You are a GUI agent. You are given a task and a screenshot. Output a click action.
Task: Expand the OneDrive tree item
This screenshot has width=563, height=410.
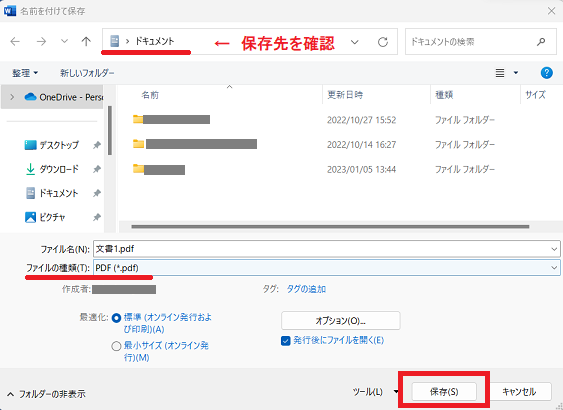pyautogui.click(x=12, y=97)
